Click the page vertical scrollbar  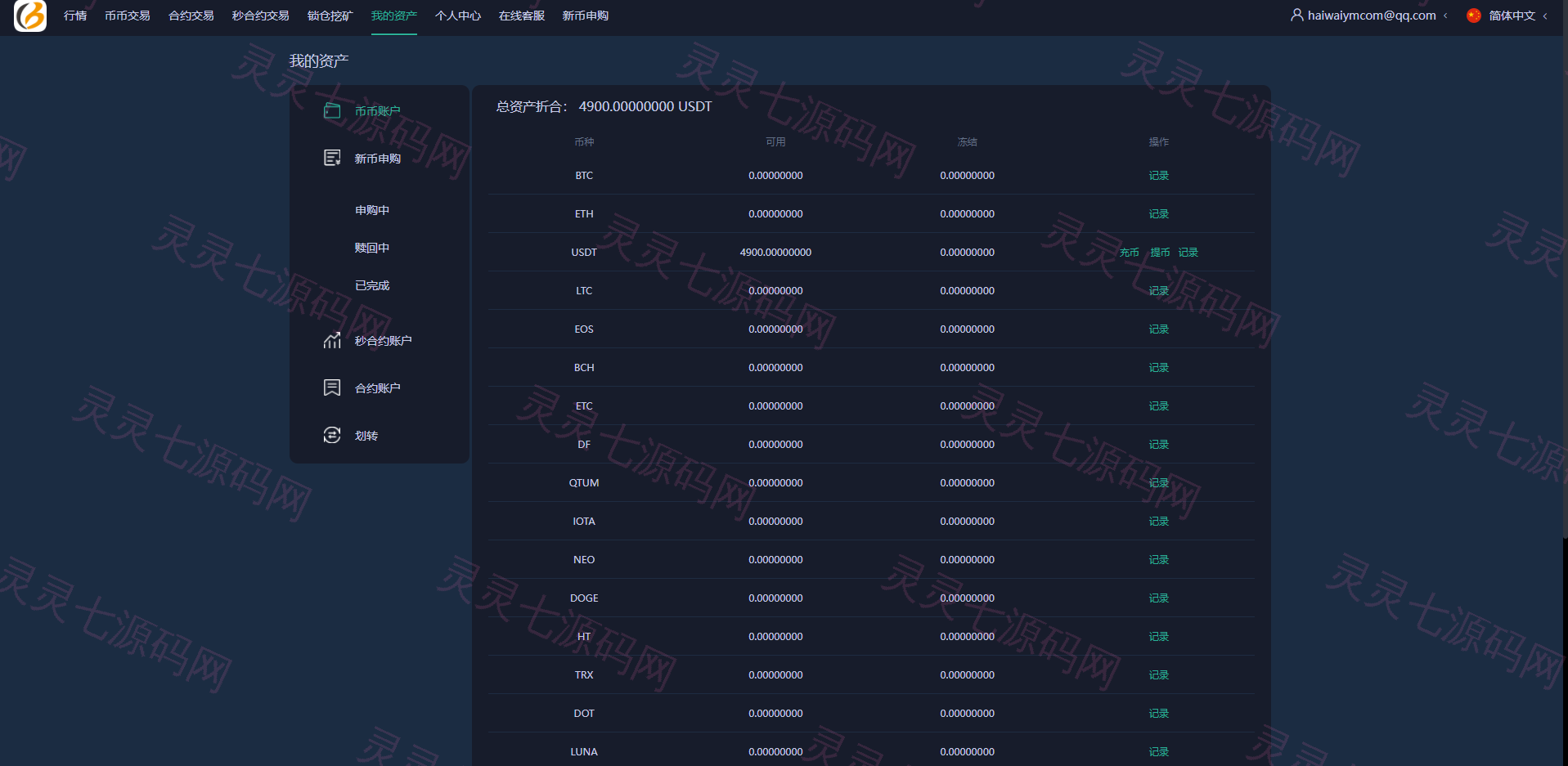[x=1565, y=270]
